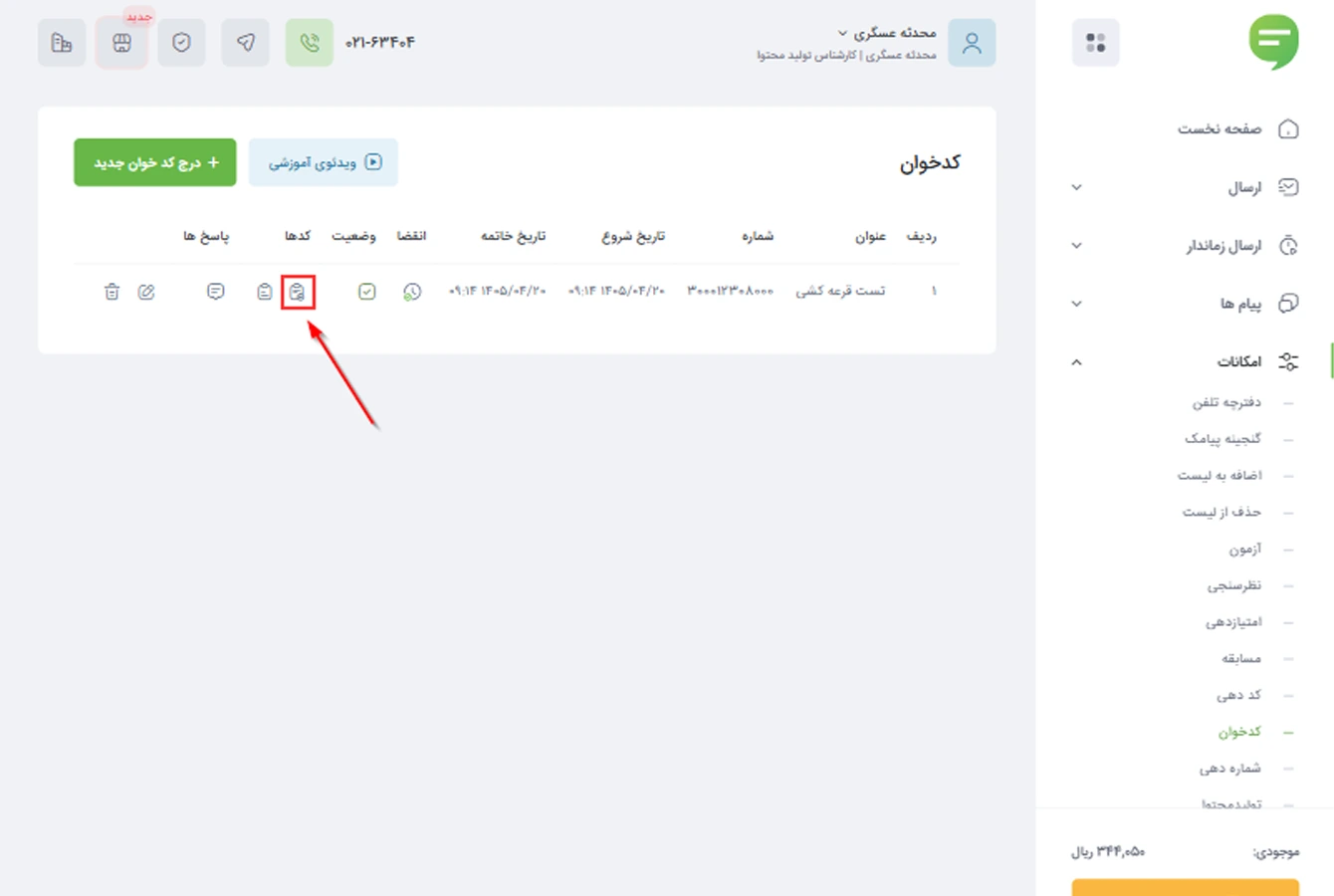This screenshot has width=1334, height=896.
Task: Edit the تست قرعه کشی row via pencil icon
Action: pos(146,292)
